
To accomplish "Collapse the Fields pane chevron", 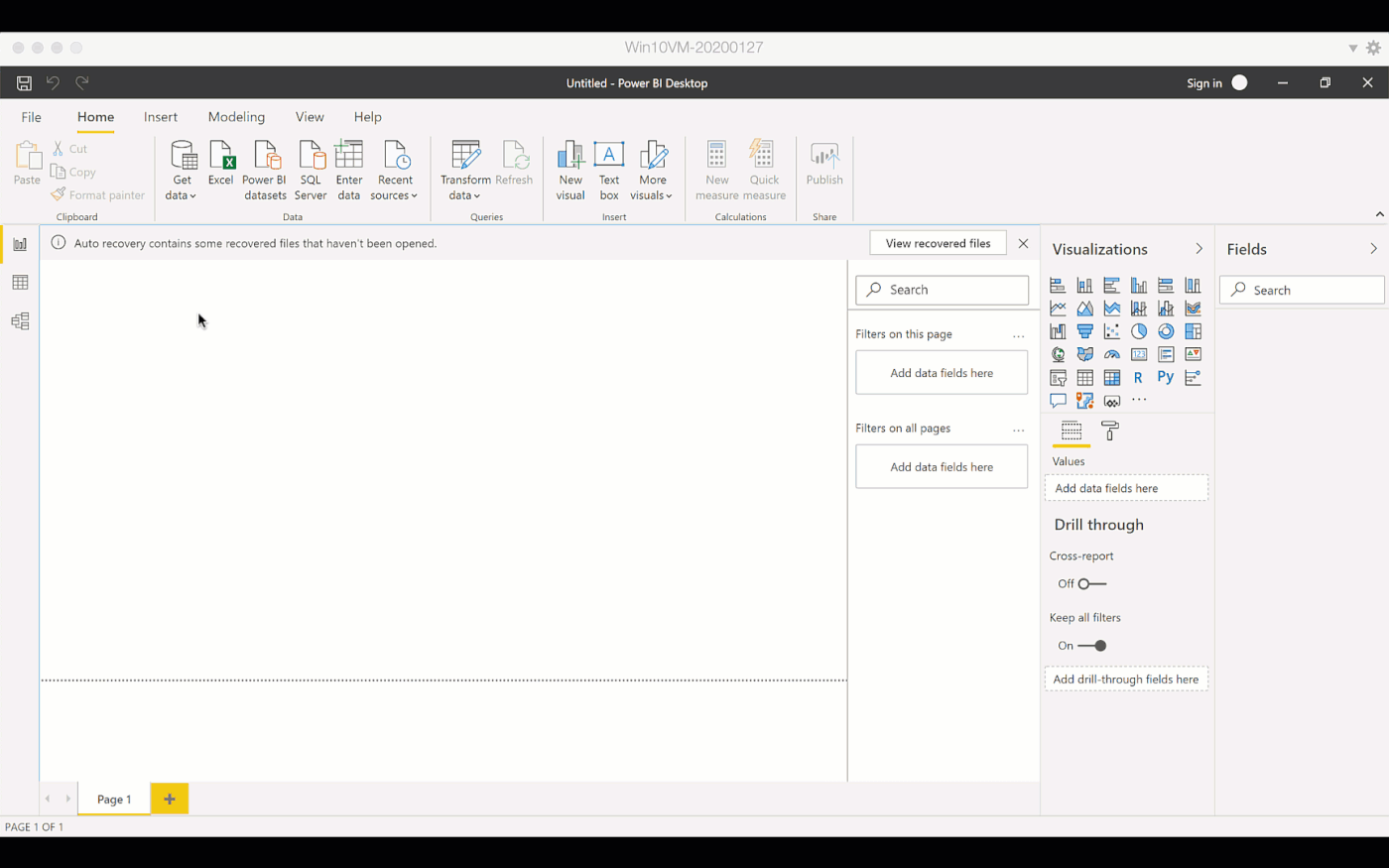I will click(1373, 249).
